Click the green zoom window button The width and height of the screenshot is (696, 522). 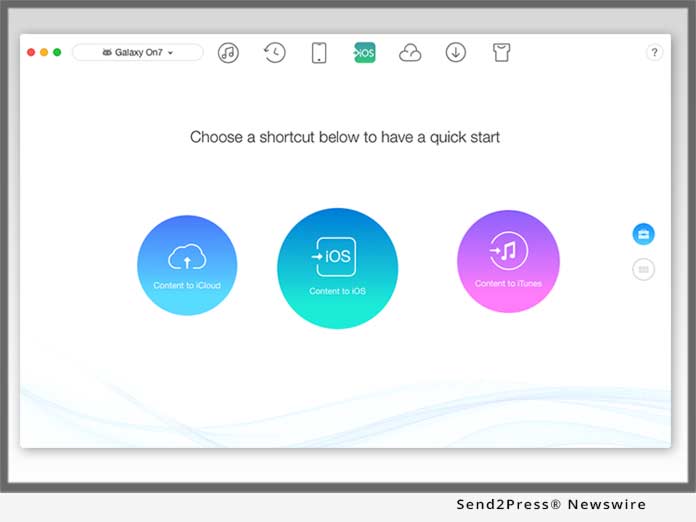click(x=57, y=52)
